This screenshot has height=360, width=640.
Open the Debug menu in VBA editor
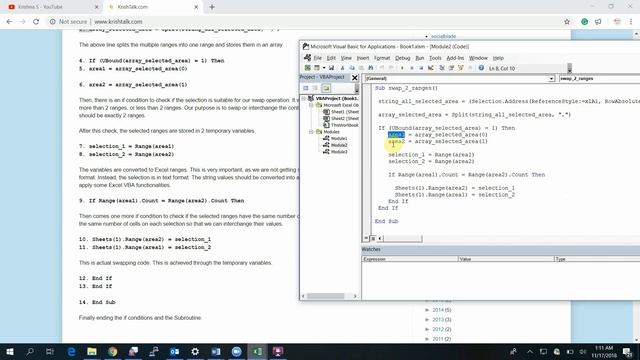pyautogui.click(x=402, y=58)
